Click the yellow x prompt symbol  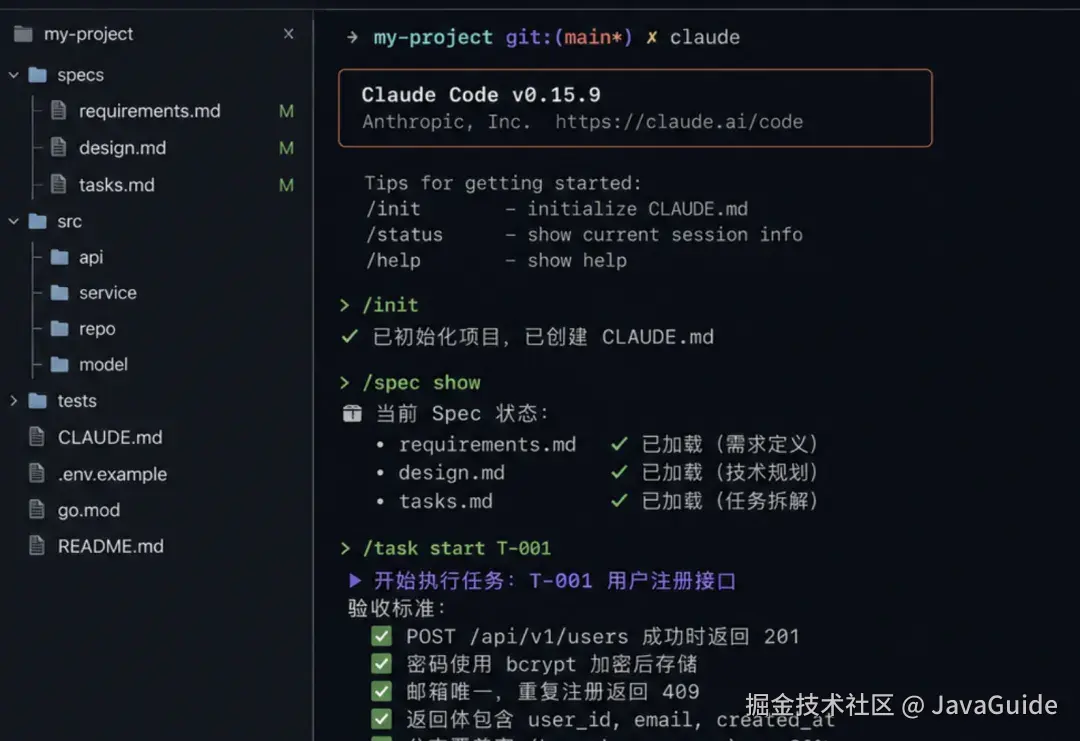(x=651, y=37)
